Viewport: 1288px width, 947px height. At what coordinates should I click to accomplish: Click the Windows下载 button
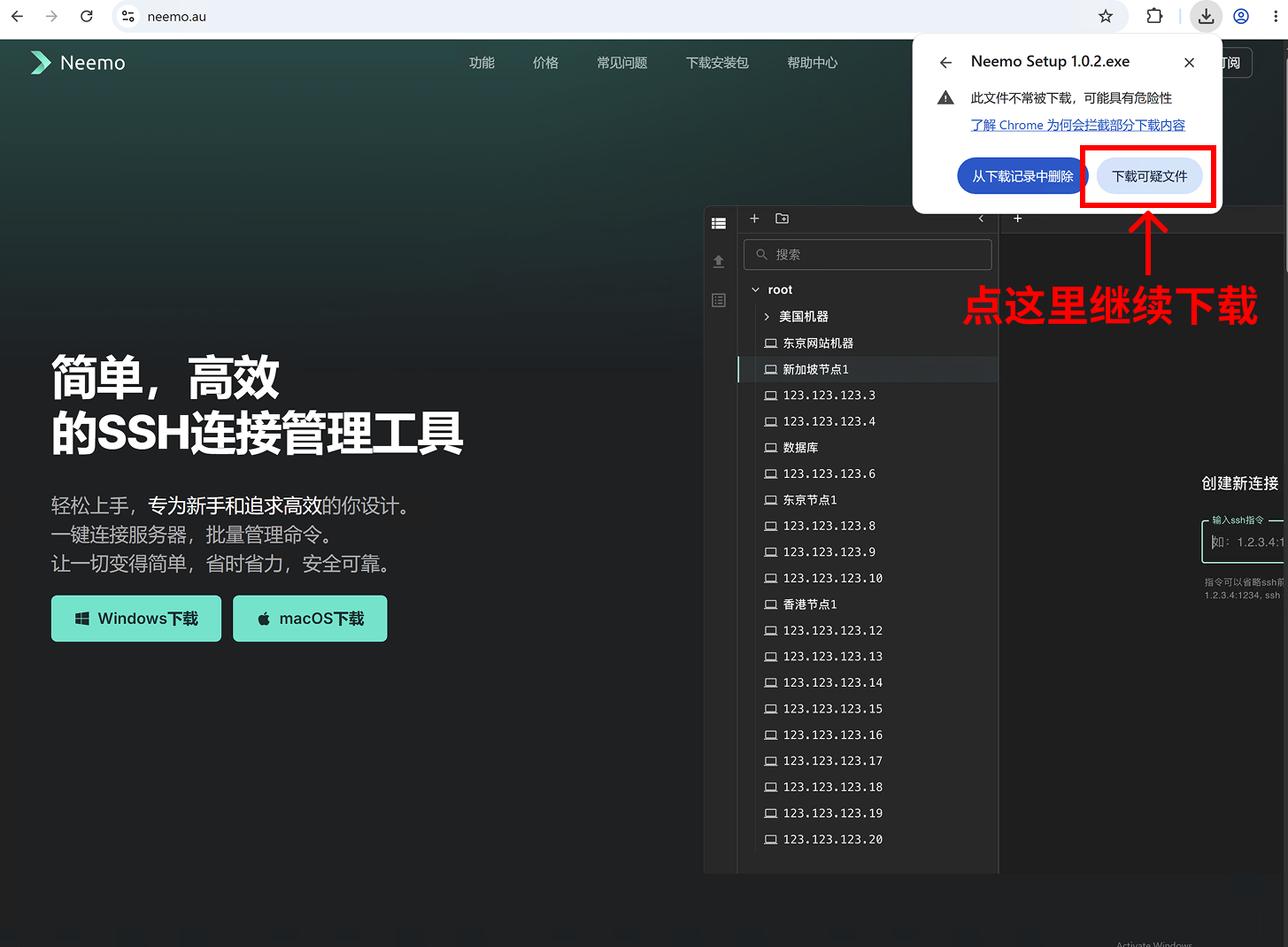(x=136, y=619)
